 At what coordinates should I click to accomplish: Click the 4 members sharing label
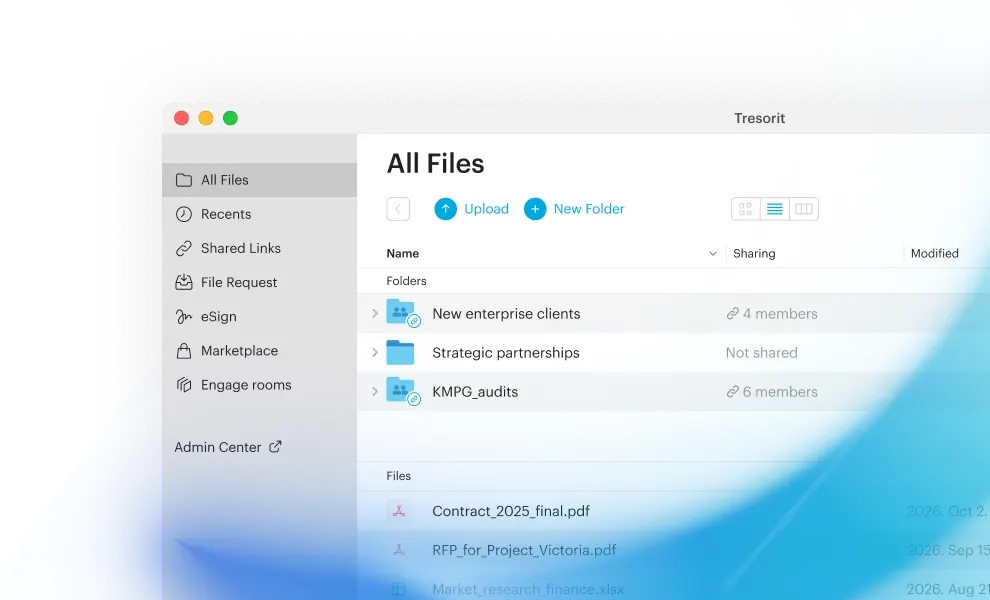pyautogui.click(x=772, y=314)
